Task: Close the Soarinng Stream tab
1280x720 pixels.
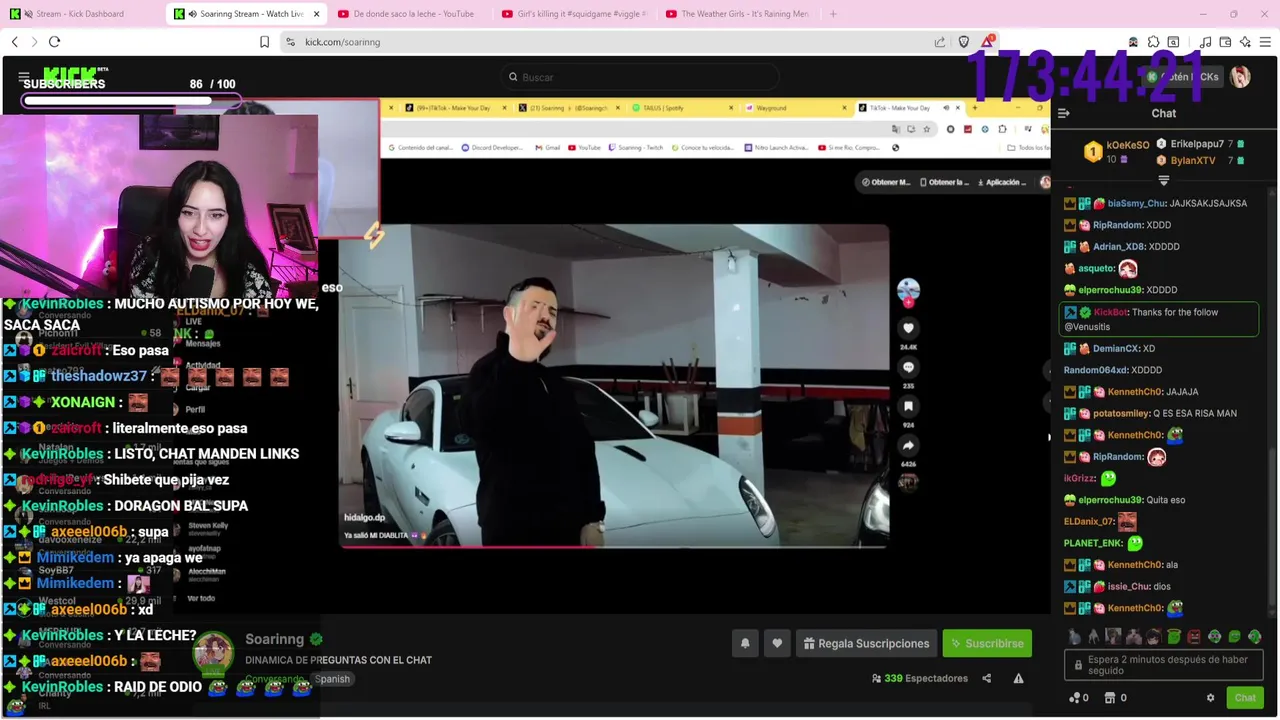Action: pyautogui.click(x=316, y=14)
